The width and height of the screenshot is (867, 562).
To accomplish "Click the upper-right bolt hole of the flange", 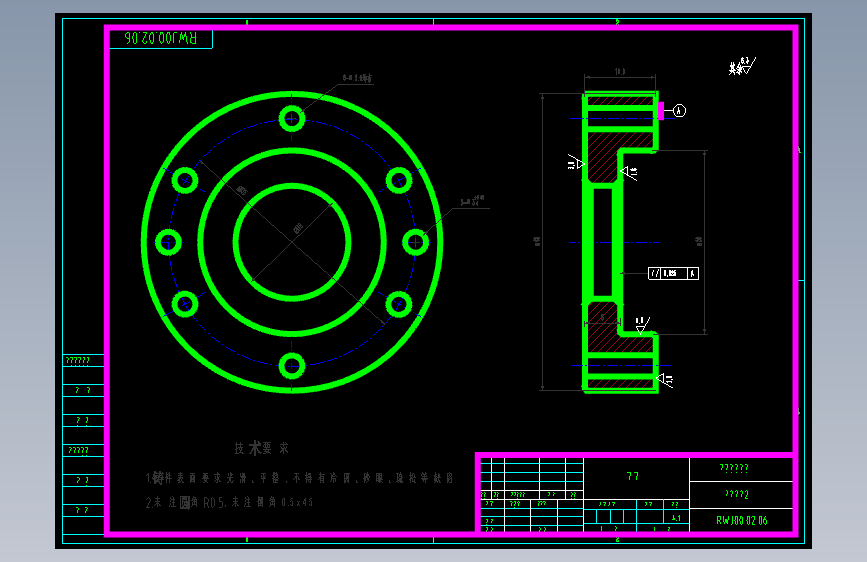I will (399, 180).
